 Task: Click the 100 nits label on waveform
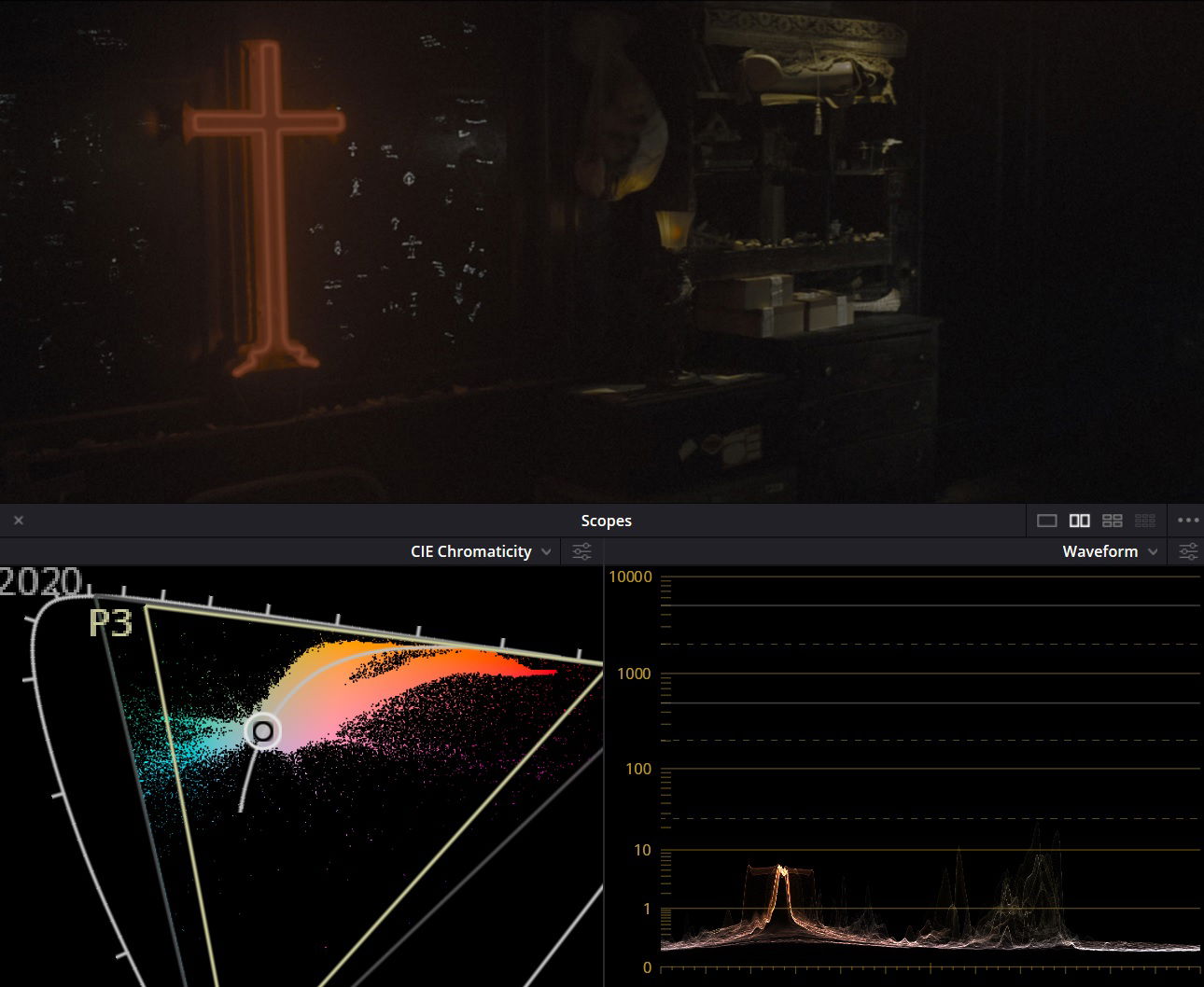(x=638, y=769)
